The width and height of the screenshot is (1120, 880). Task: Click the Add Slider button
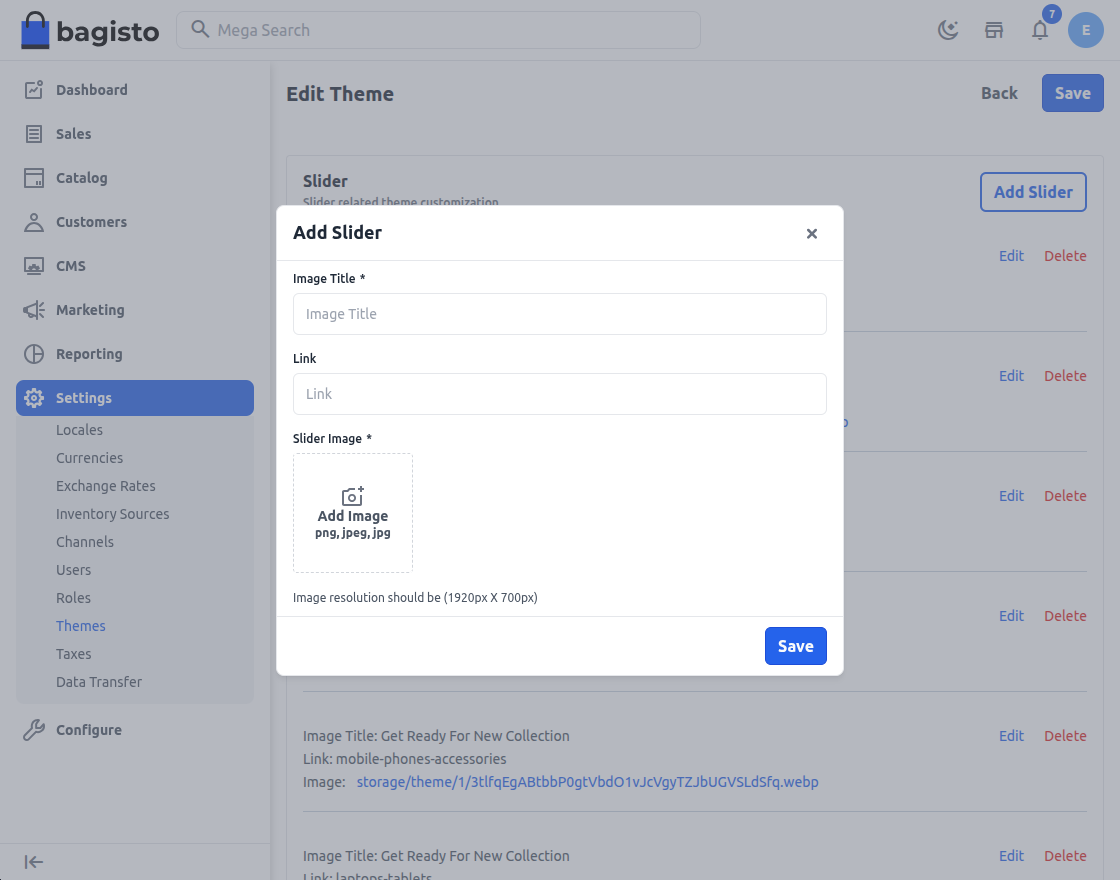coord(1033,191)
